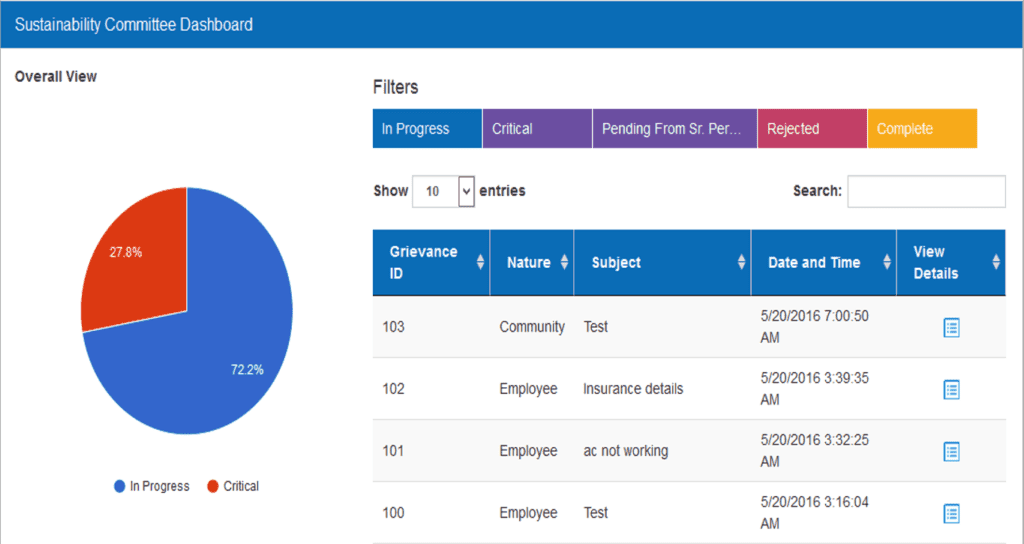Filter by Pending From Sr. Person
This screenshot has width=1024, height=544.
pos(674,129)
